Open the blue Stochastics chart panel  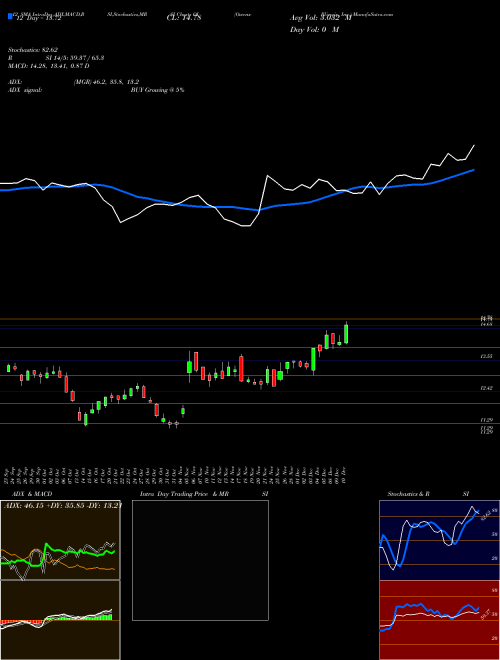(x=439, y=540)
